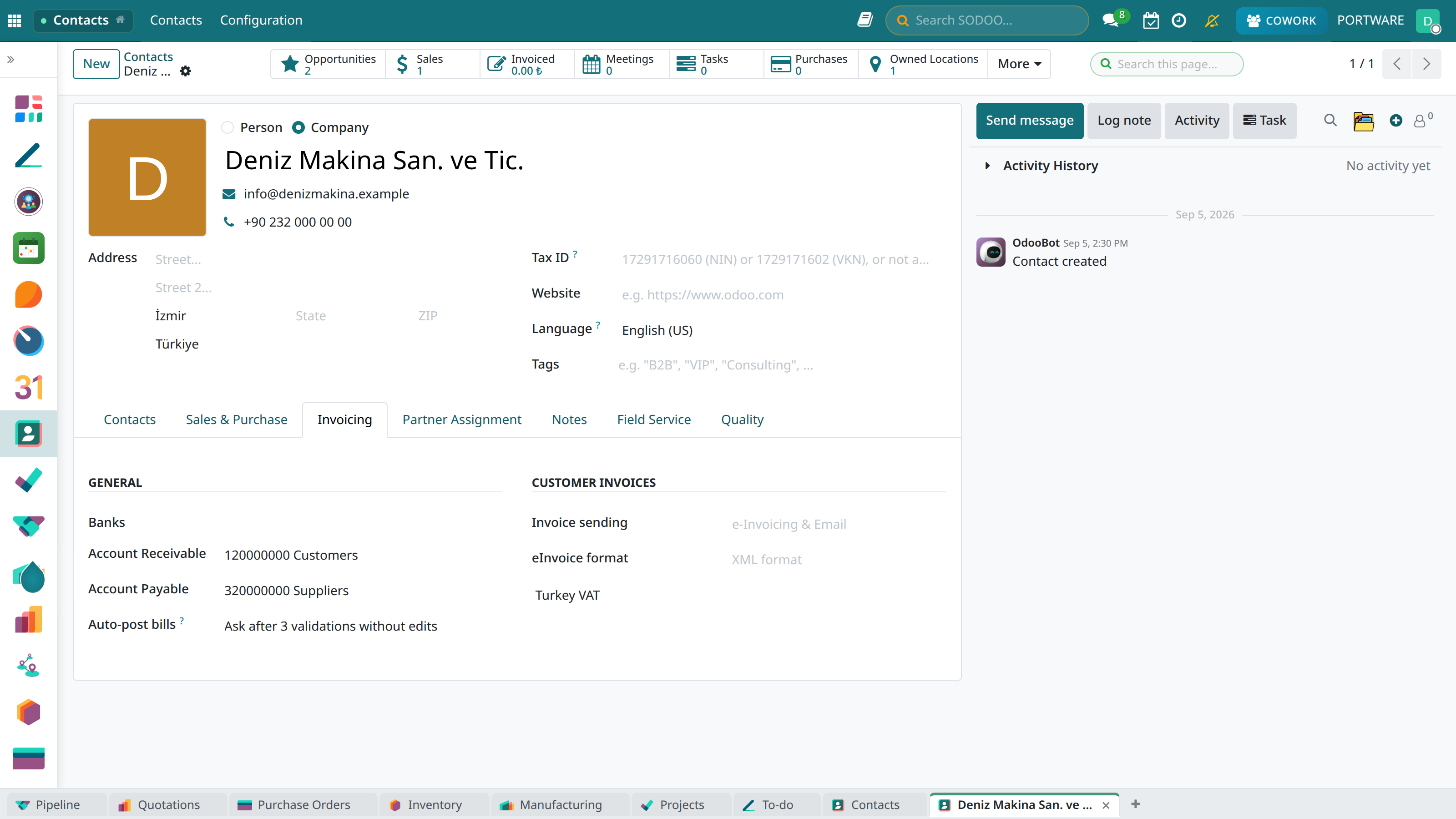Click the muted notifications bell icon
The image size is (1456, 819).
(x=1211, y=20)
